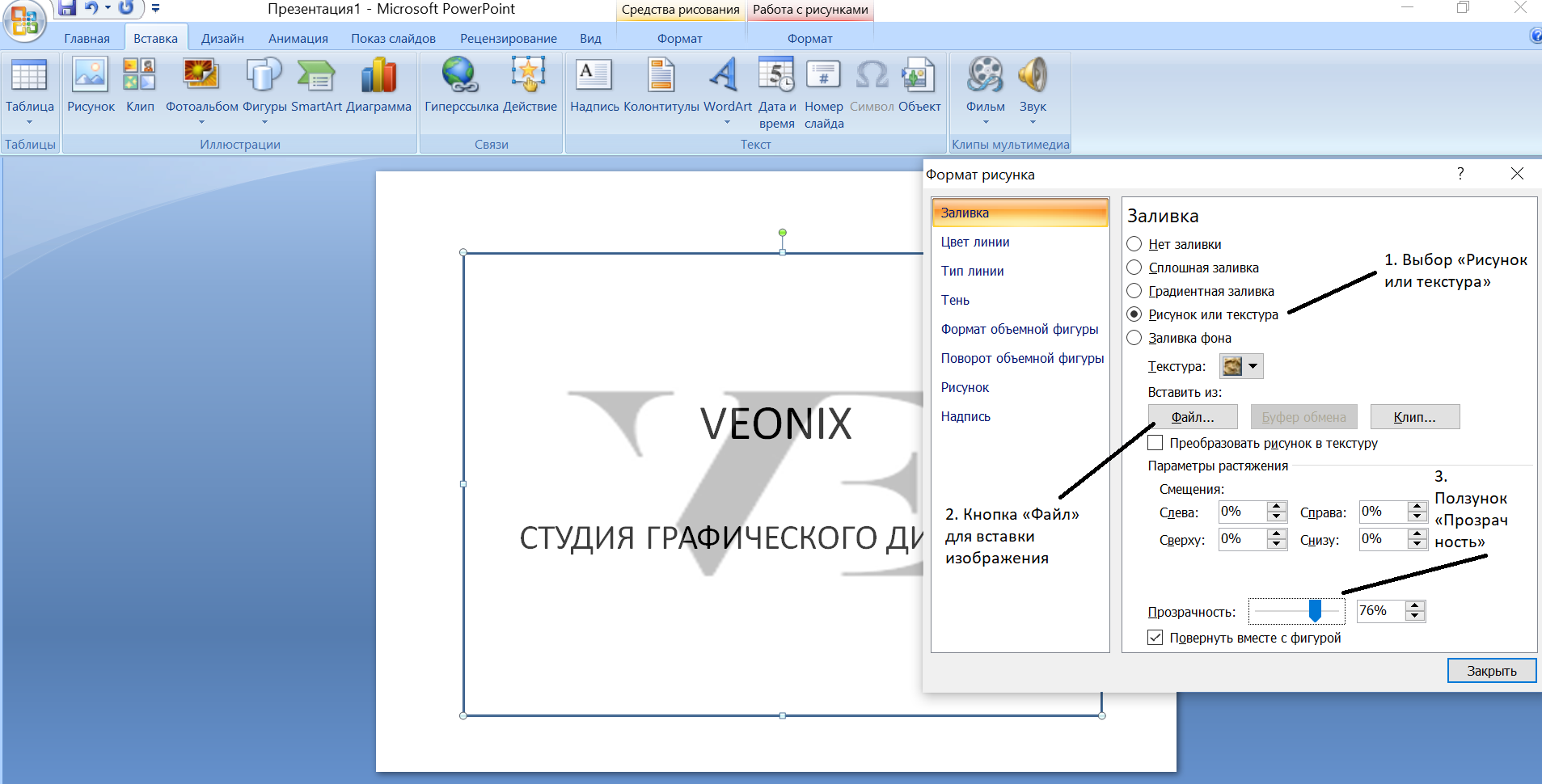Open the Показ слайдов tab
Viewport: 1542px width, 784px height.
pos(393,38)
